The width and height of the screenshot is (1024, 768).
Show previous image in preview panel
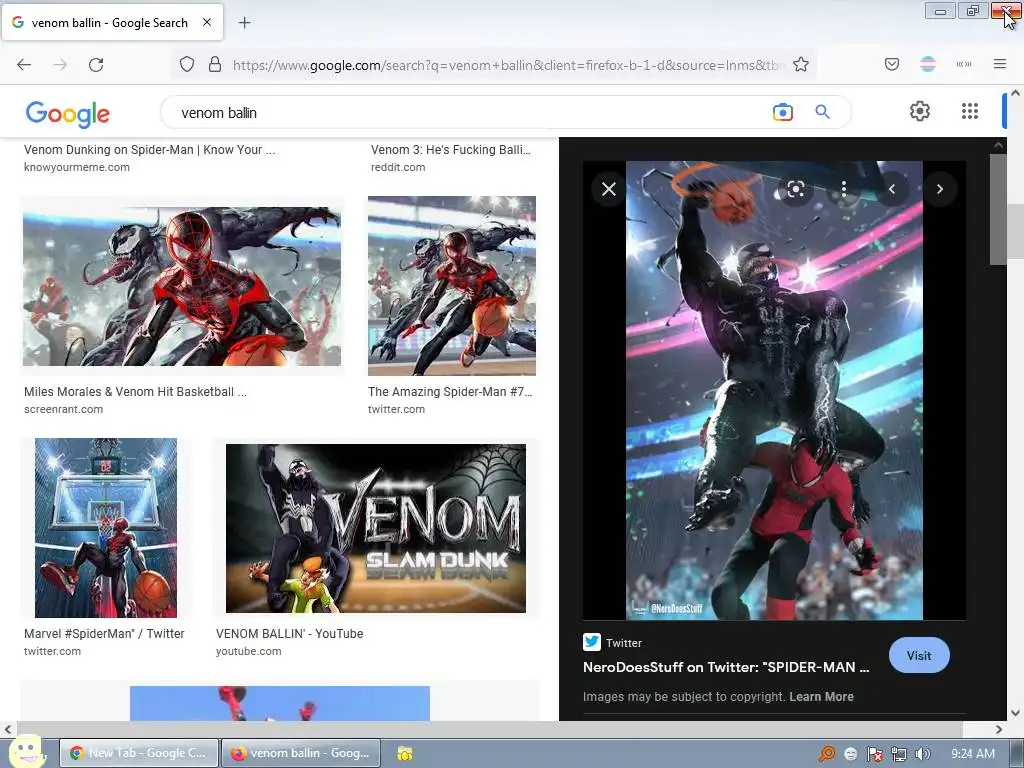pos(891,189)
